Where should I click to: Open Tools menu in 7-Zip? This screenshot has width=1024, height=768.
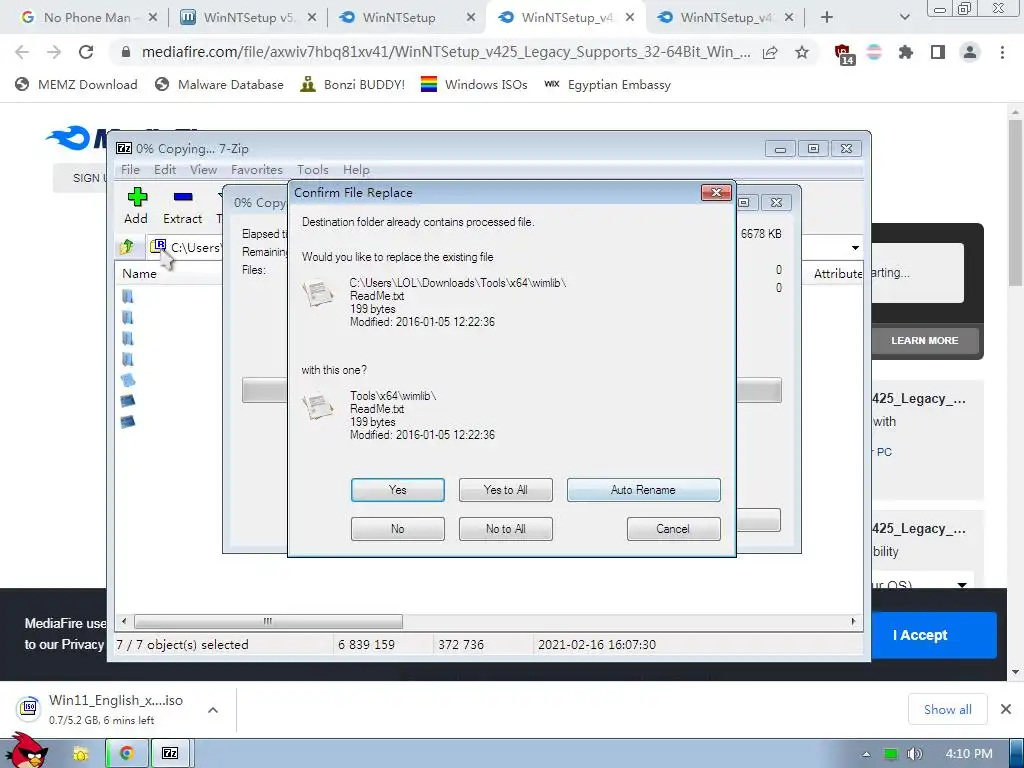point(313,170)
